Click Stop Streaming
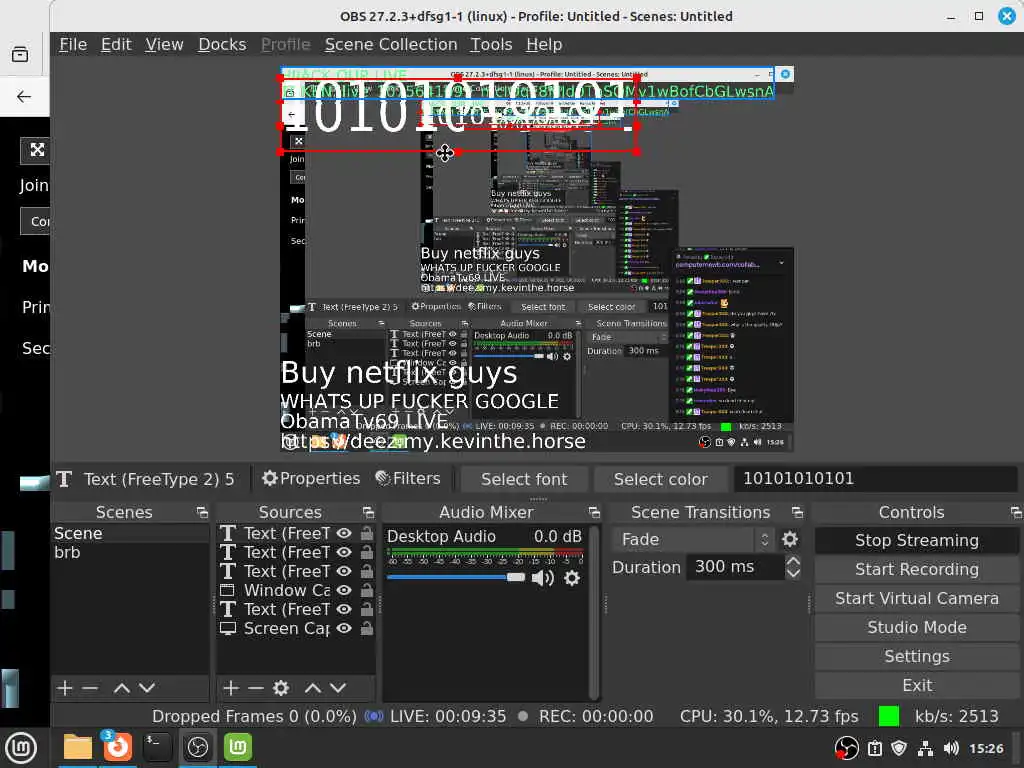This screenshot has width=1024, height=768. point(917,540)
